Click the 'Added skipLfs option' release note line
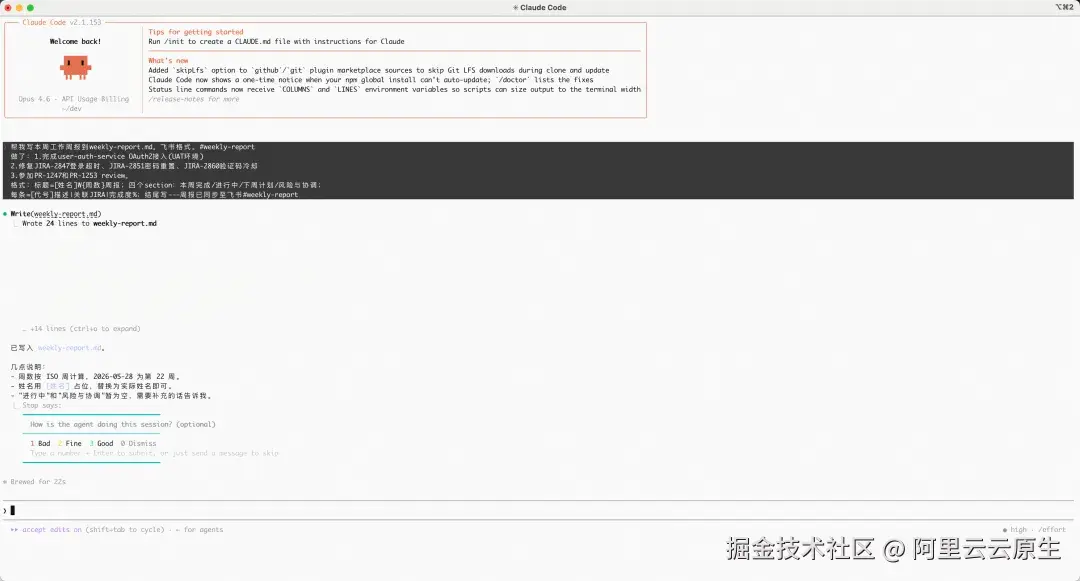The width and height of the screenshot is (1080, 581). (379, 70)
